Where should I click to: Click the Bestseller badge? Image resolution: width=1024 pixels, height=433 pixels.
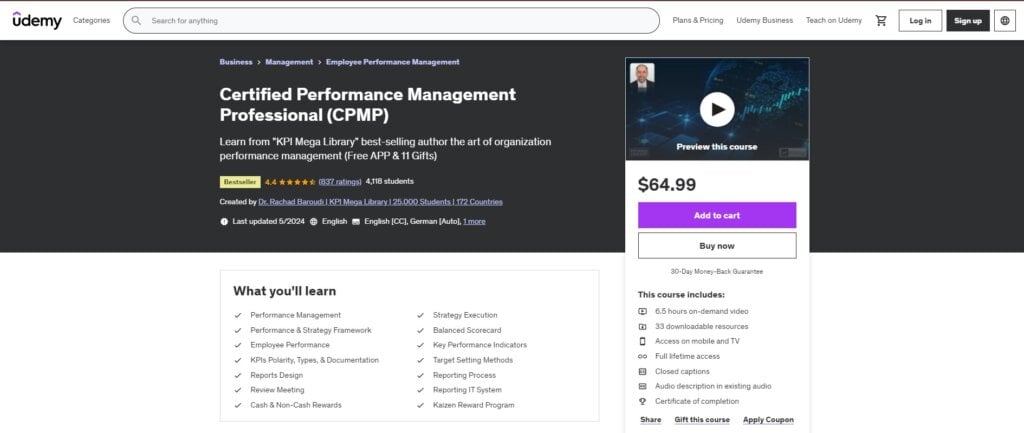pyautogui.click(x=240, y=182)
